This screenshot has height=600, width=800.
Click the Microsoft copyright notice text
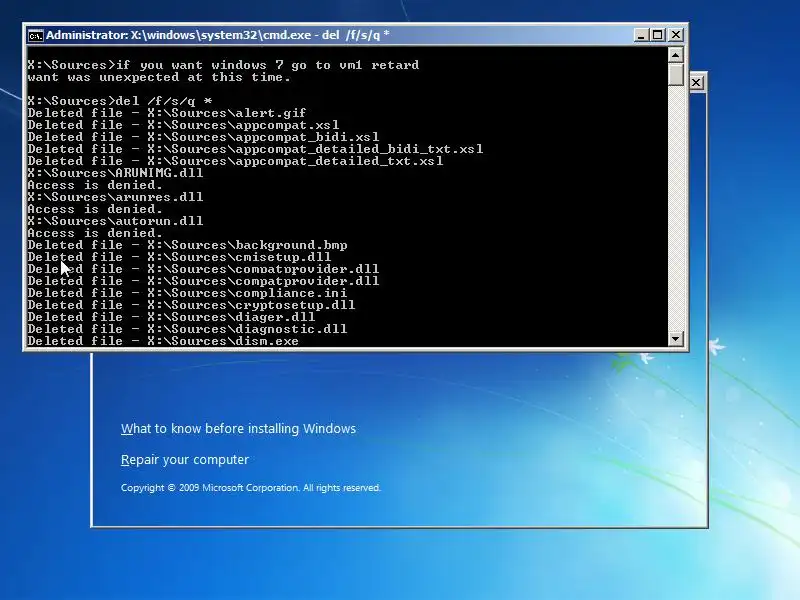coord(251,488)
